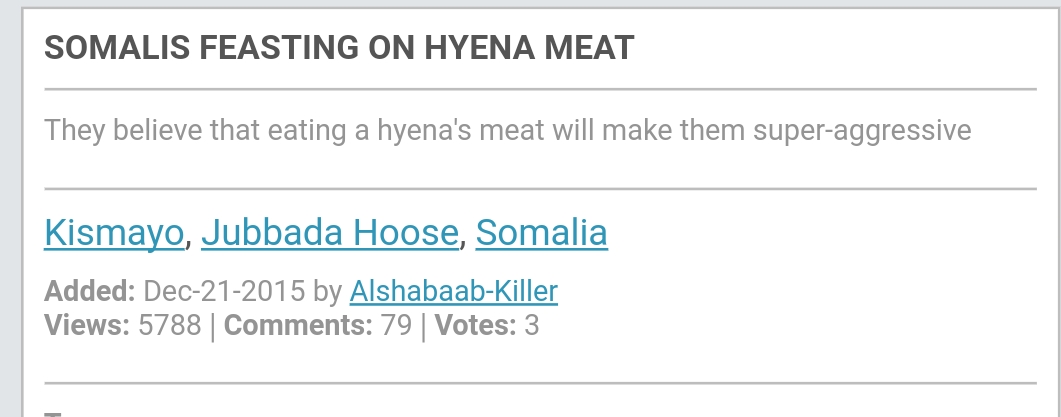The width and height of the screenshot is (1061, 417).
Task: Click the divider line under the Votes row
Action: tap(540, 383)
